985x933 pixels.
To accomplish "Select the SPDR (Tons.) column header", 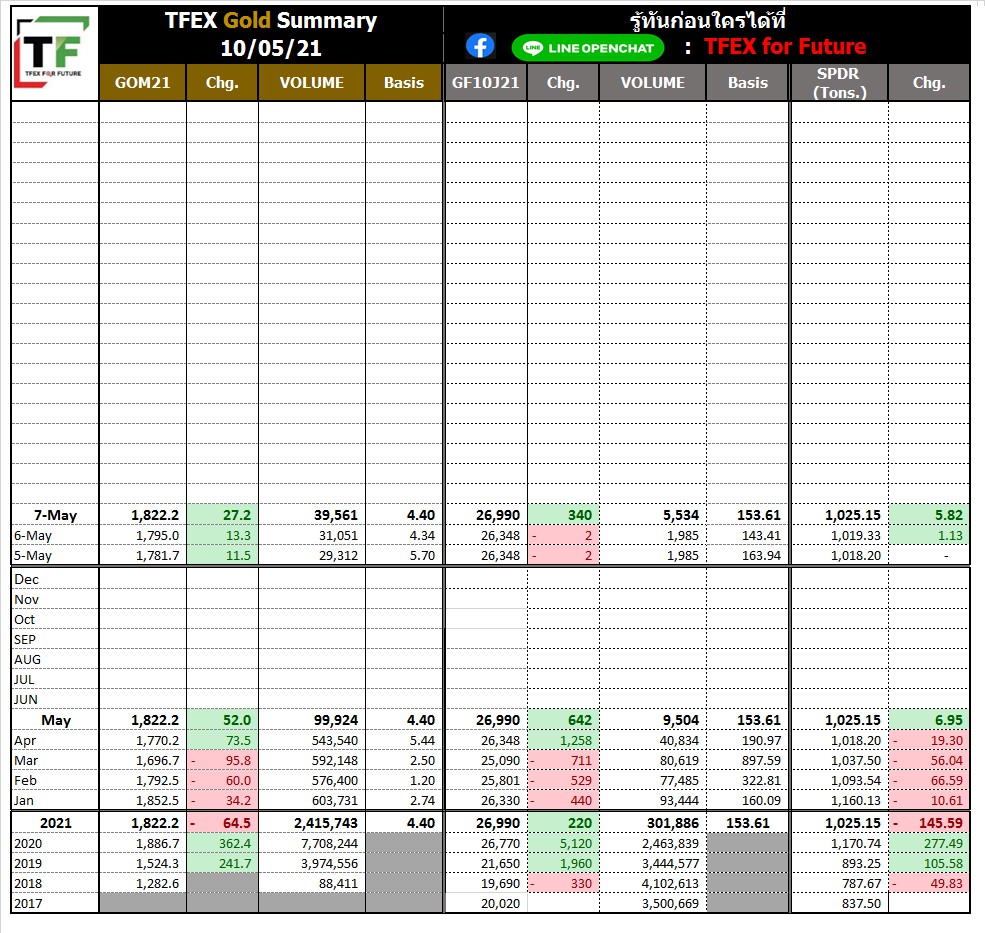I will (x=839, y=82).
